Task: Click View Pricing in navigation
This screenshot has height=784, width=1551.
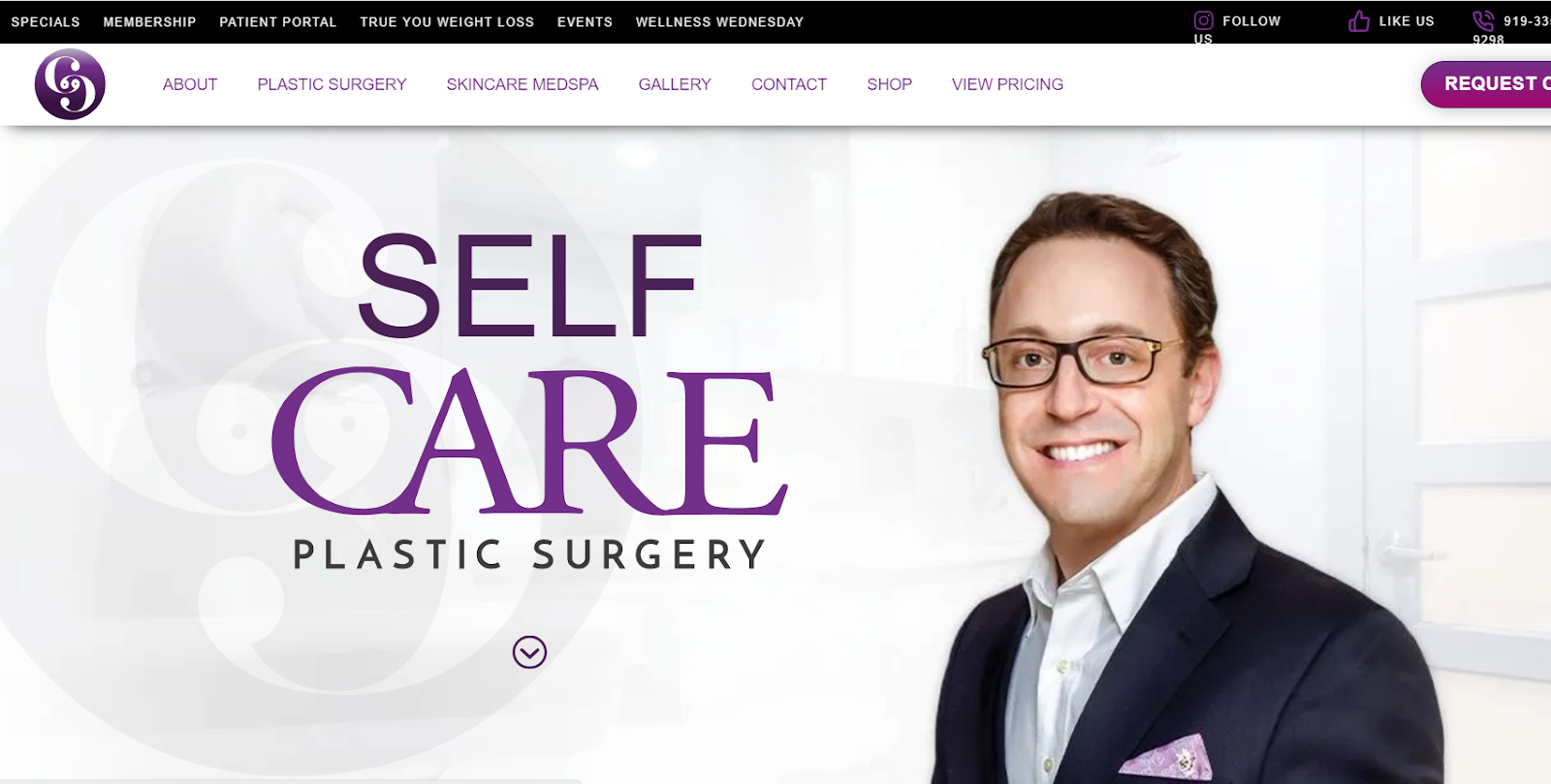Action: (x=1007, y=84)
